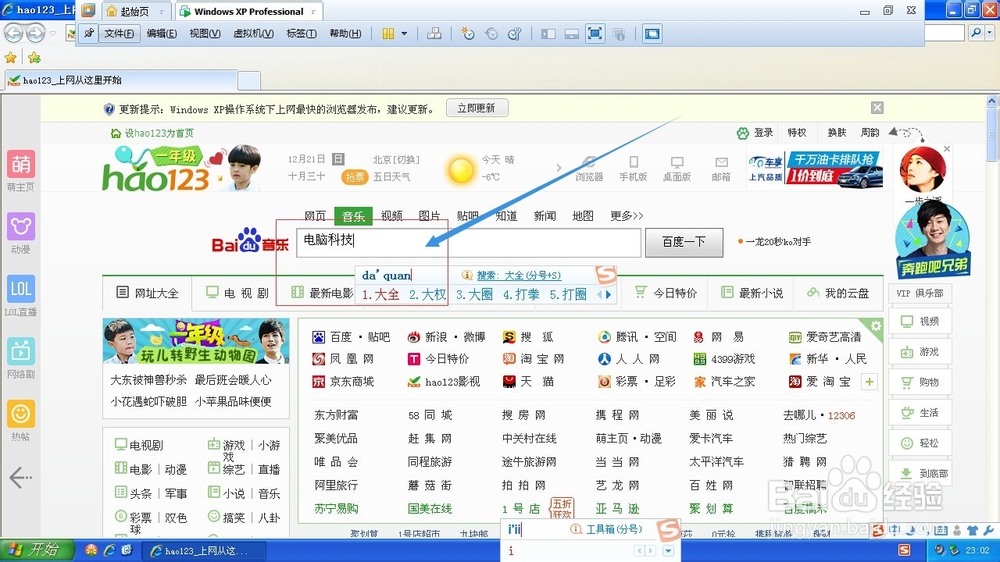
Task: Expand 更多>> search categories
Action: click(x=626, y=216)
